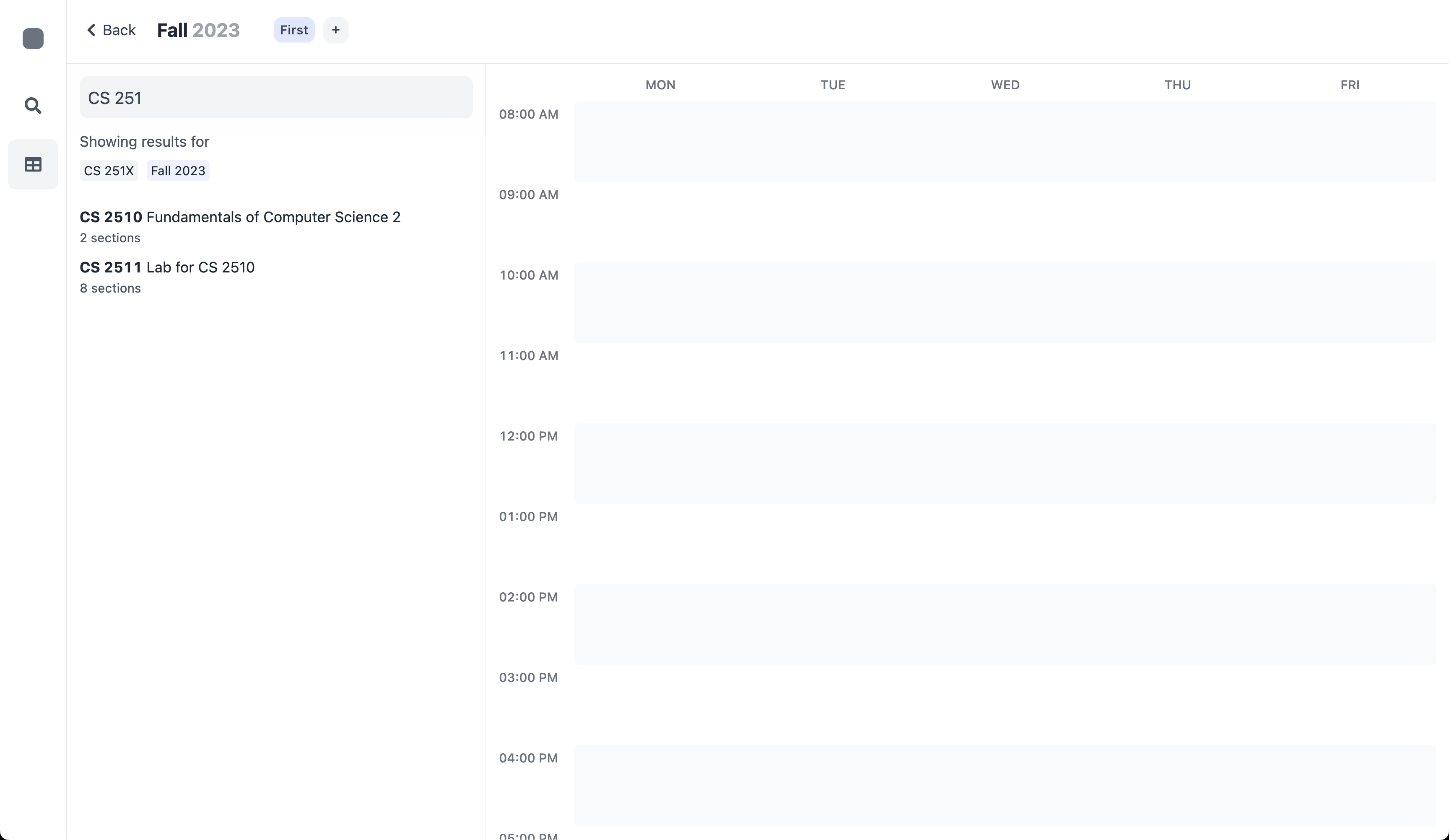Click the WED column header

[1005, 85]
